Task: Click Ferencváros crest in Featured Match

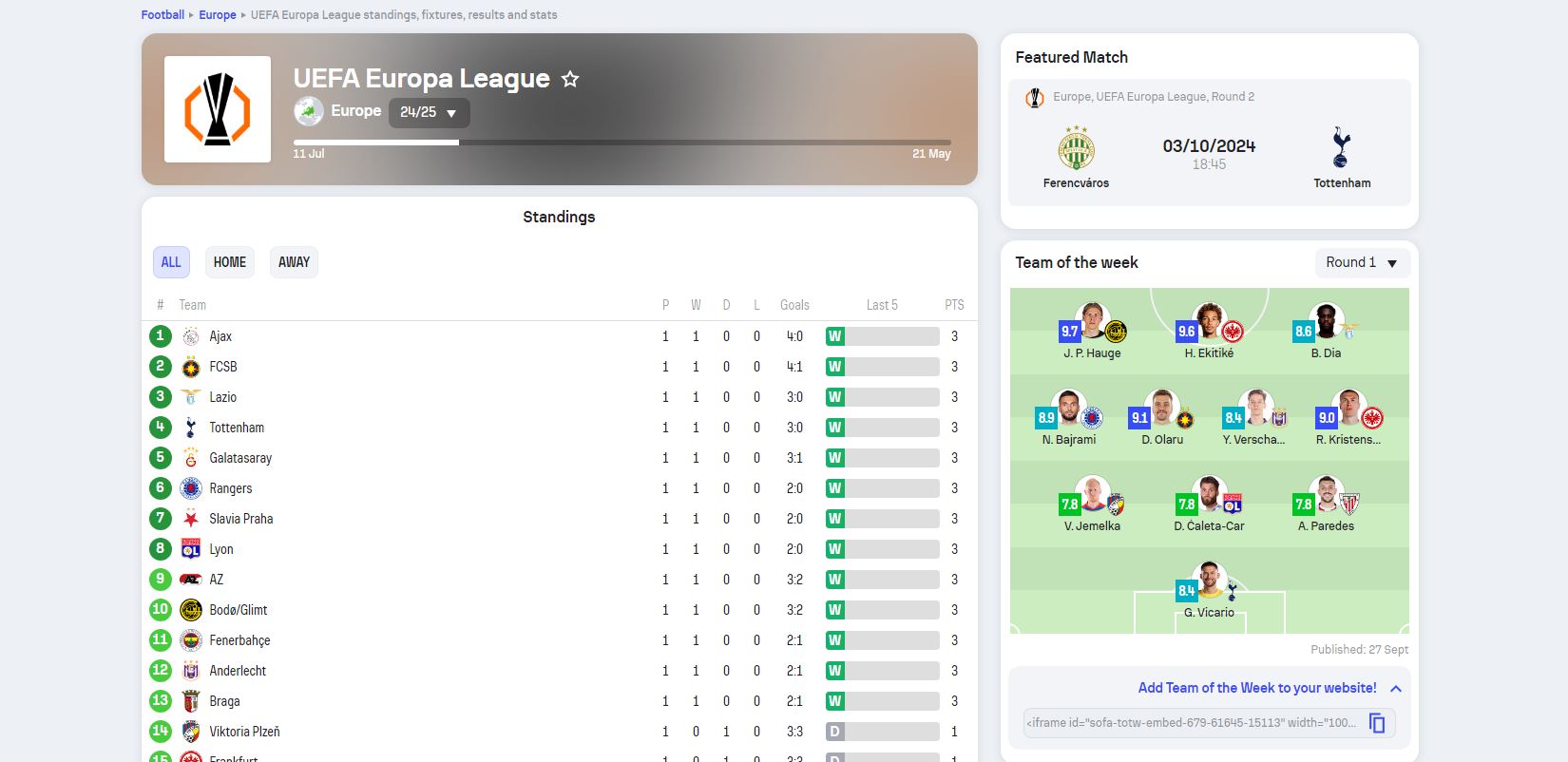Action: click(x=1076, y=148)
